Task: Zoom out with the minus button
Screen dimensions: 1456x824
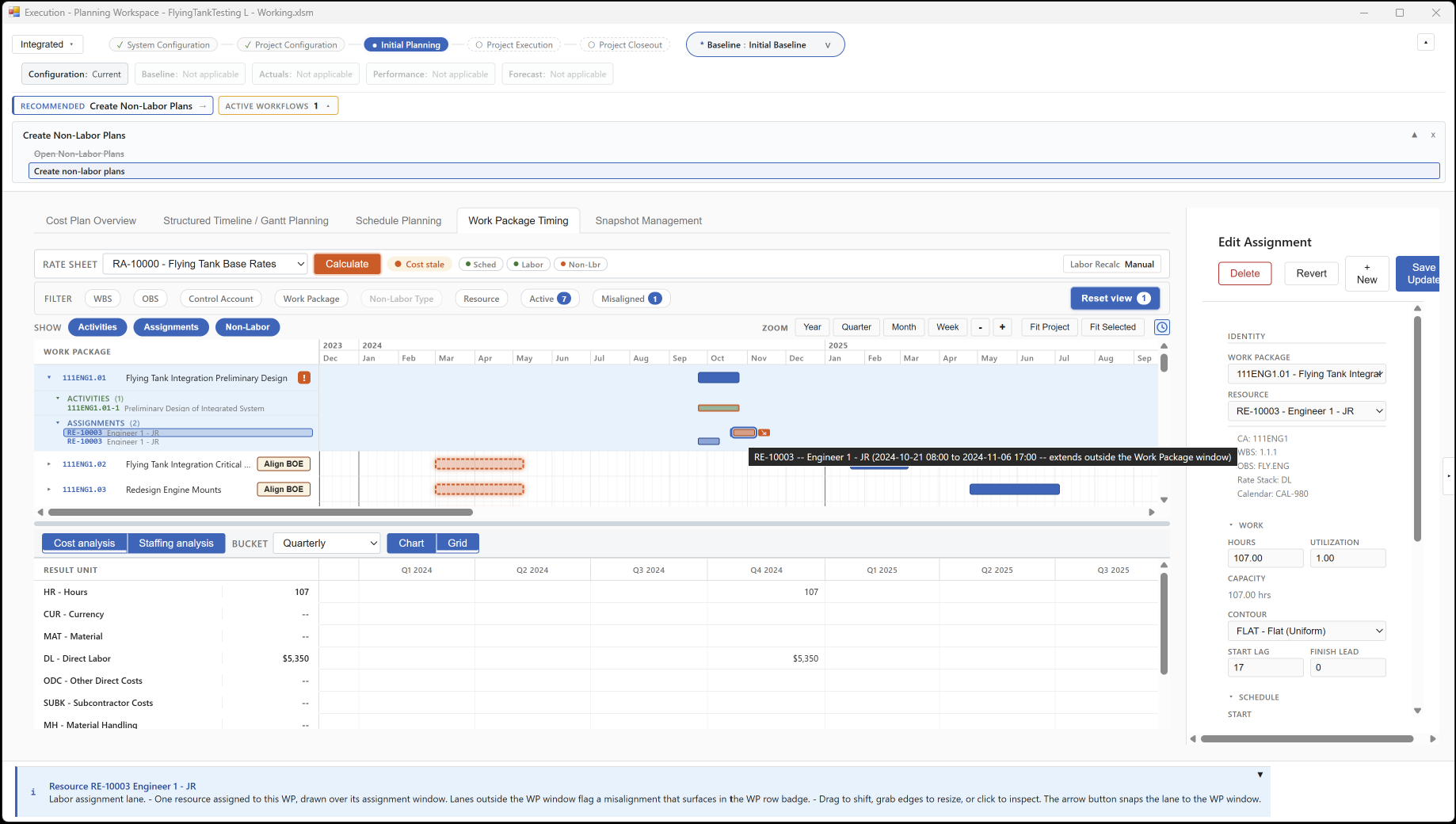Action: [x=981, y=327]
